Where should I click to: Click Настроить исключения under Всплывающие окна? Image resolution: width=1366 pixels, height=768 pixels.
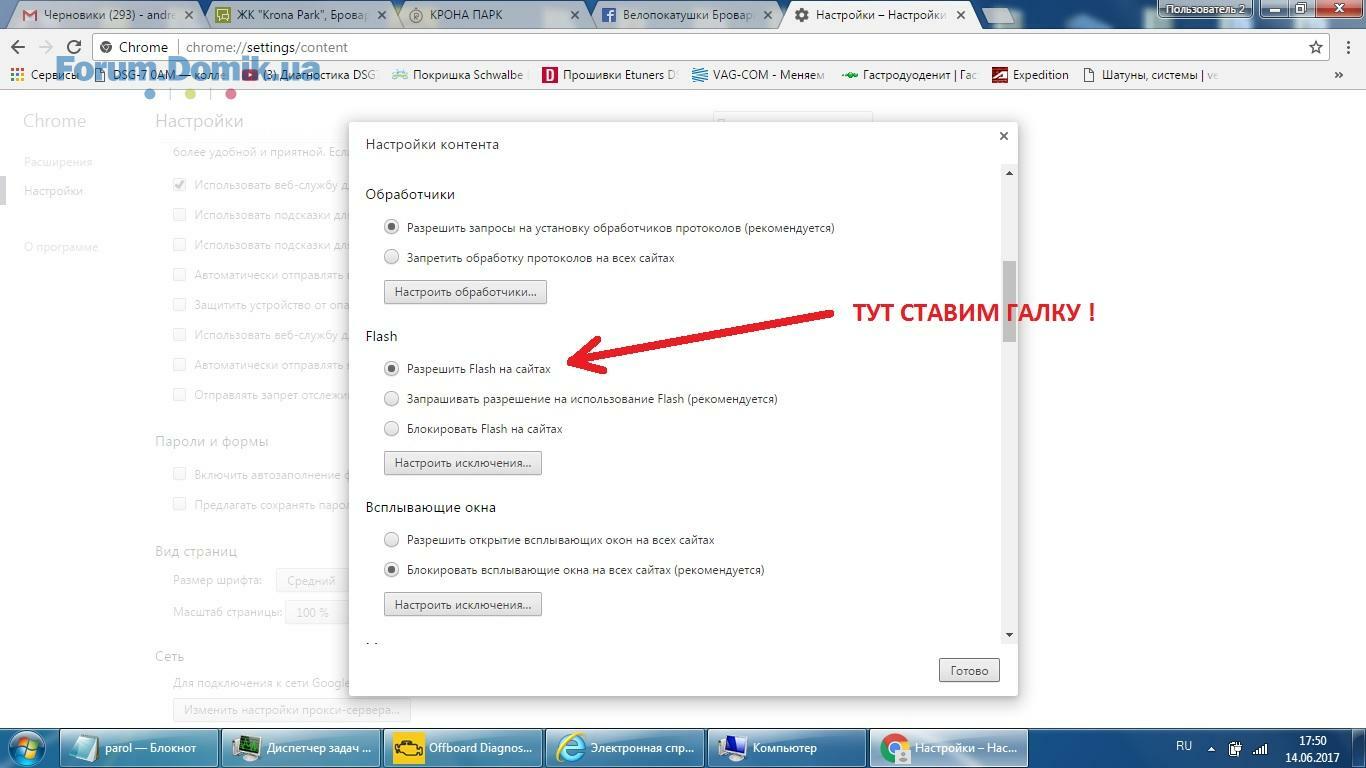463,605
